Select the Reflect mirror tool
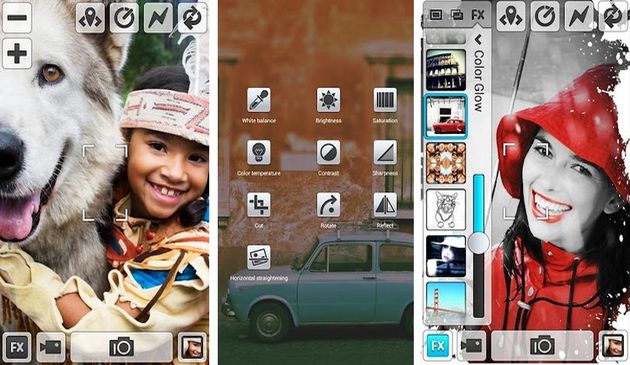The image size is (630, 365). coord(385,205)
